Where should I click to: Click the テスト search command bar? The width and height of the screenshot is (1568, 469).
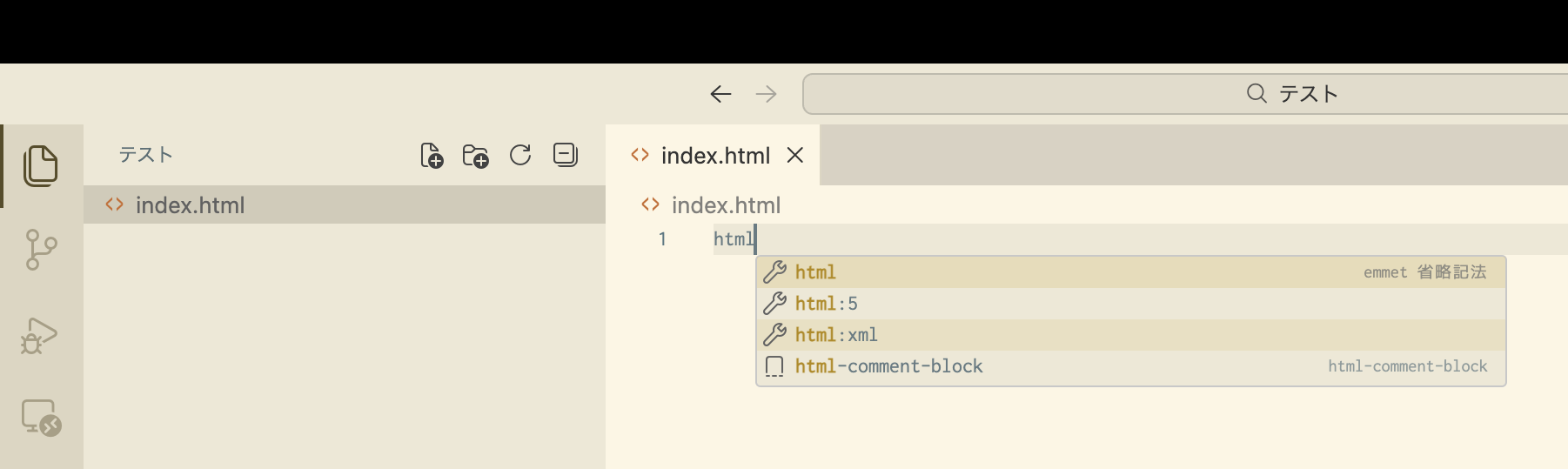click(1183, 94)
